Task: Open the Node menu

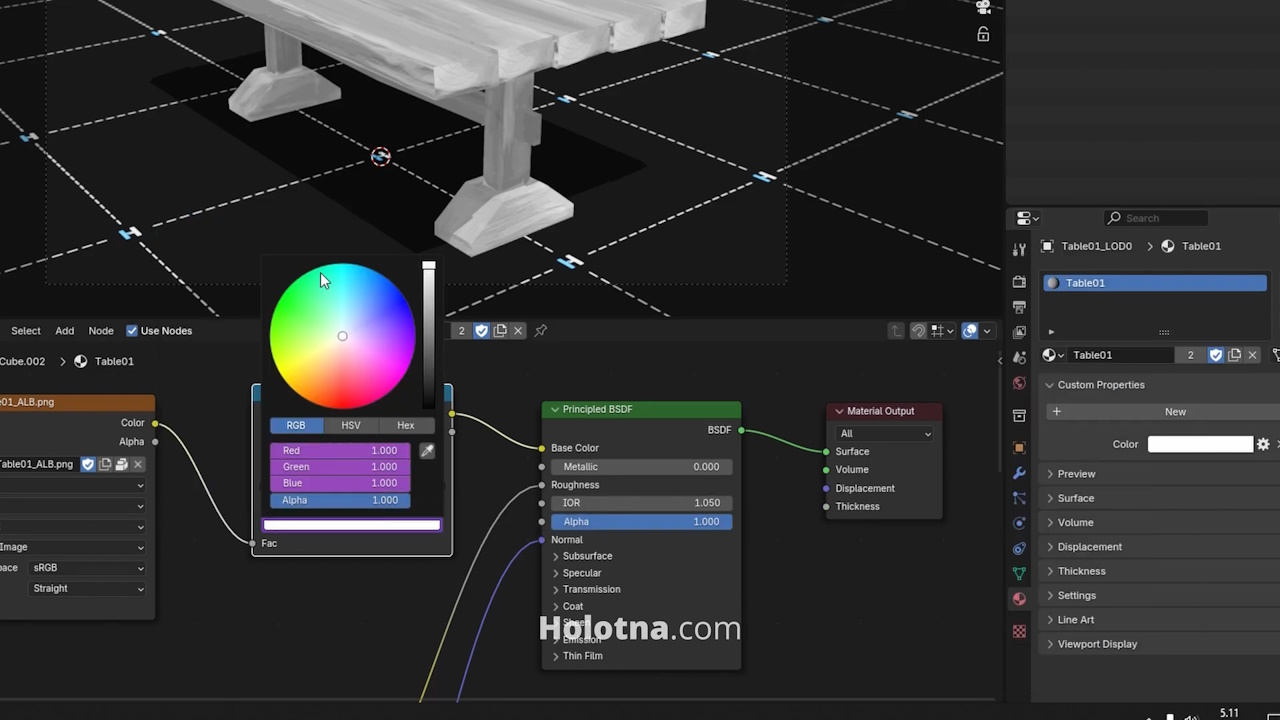Action: (101, 331)
